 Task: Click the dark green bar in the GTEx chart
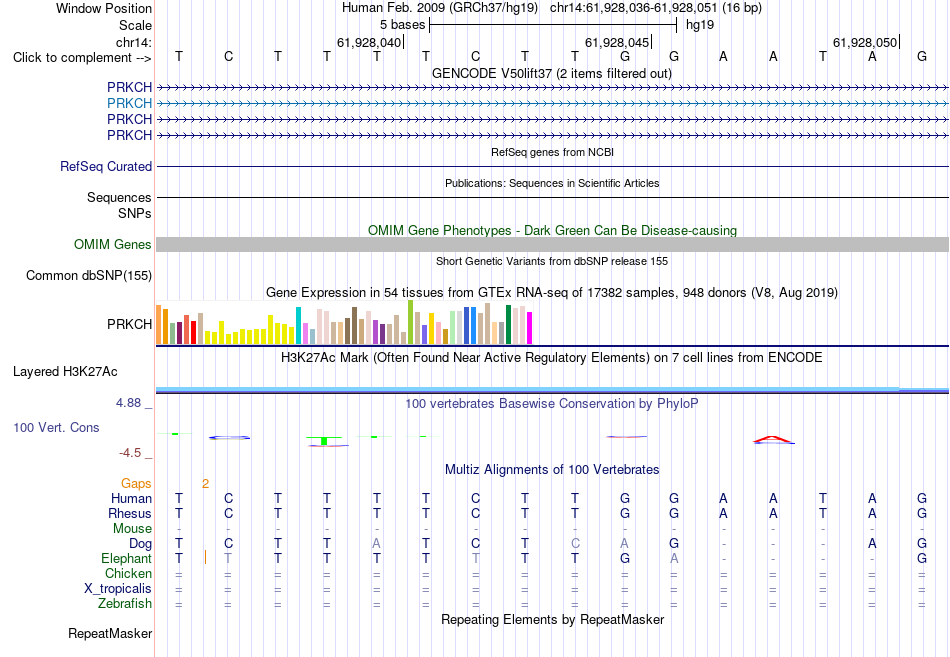click(508, 325)
